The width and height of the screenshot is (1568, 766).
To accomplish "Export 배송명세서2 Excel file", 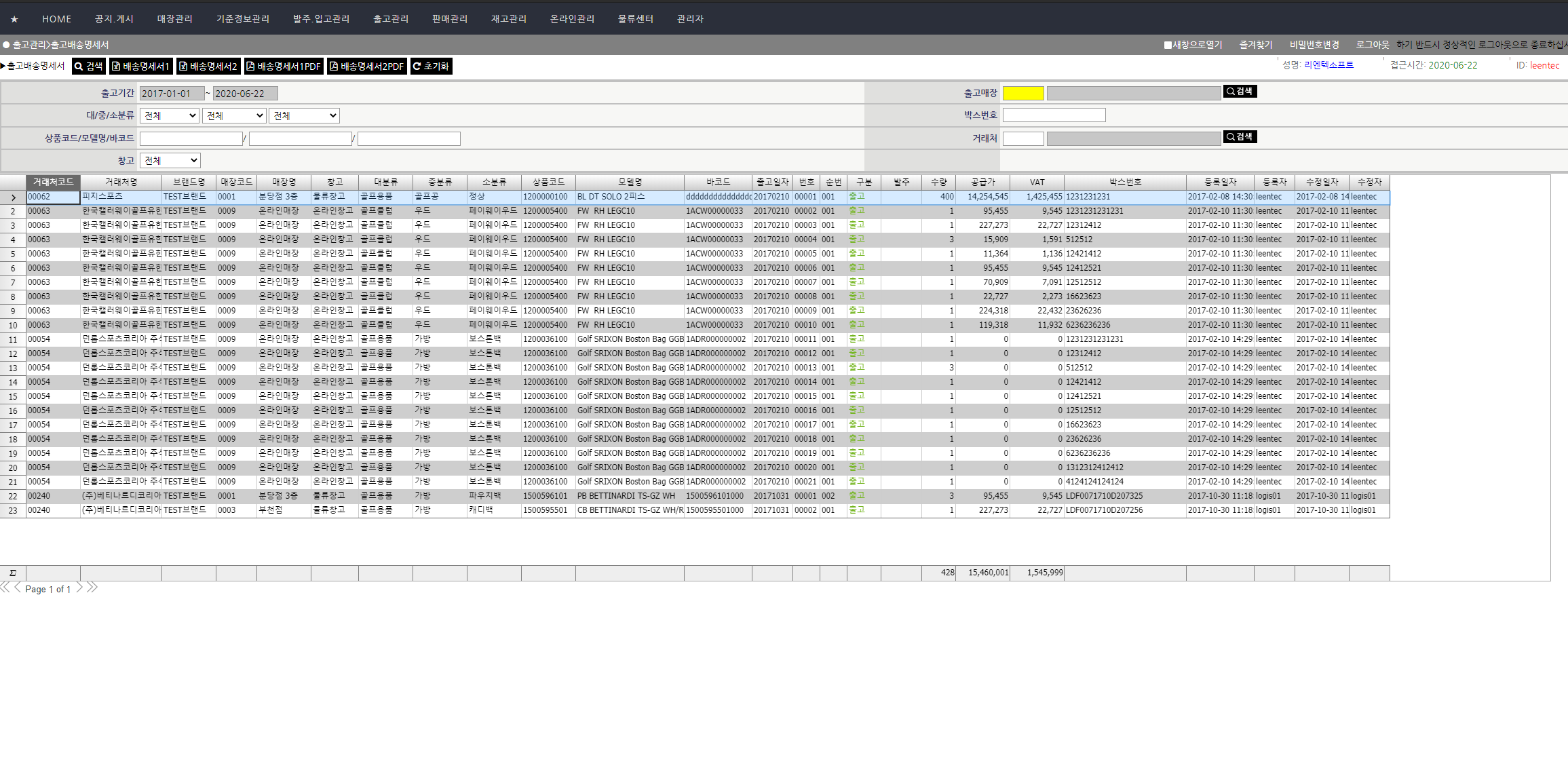I will (208, 66).
